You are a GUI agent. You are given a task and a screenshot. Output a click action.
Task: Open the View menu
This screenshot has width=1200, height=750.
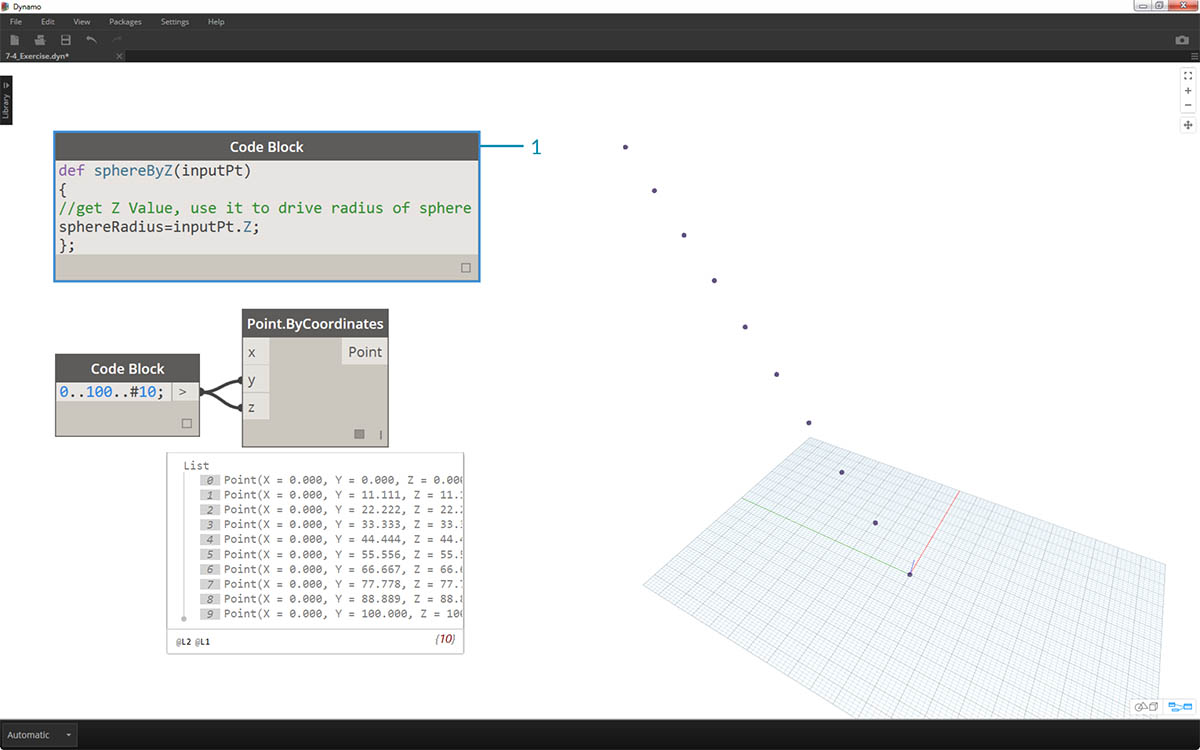click(82, 21)
